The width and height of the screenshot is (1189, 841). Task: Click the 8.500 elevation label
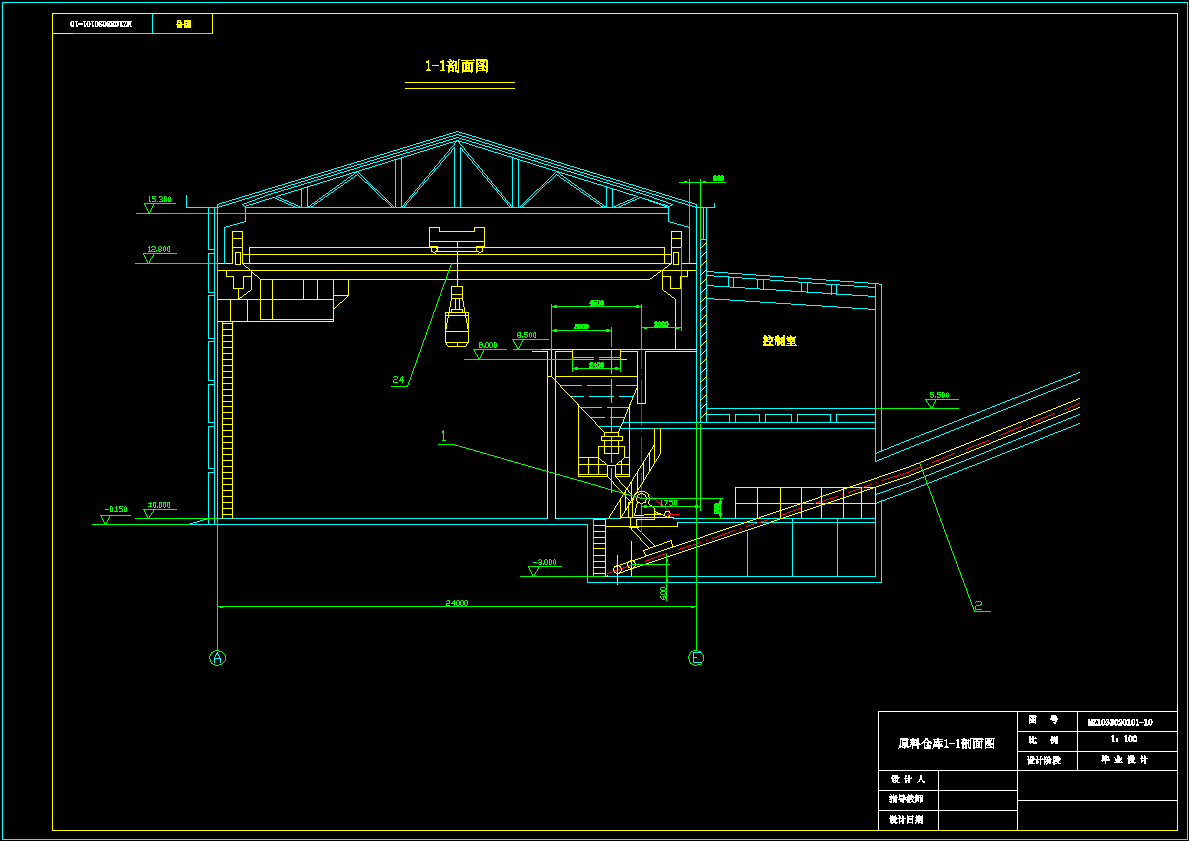pyautogui.click(x=526, y=334)
